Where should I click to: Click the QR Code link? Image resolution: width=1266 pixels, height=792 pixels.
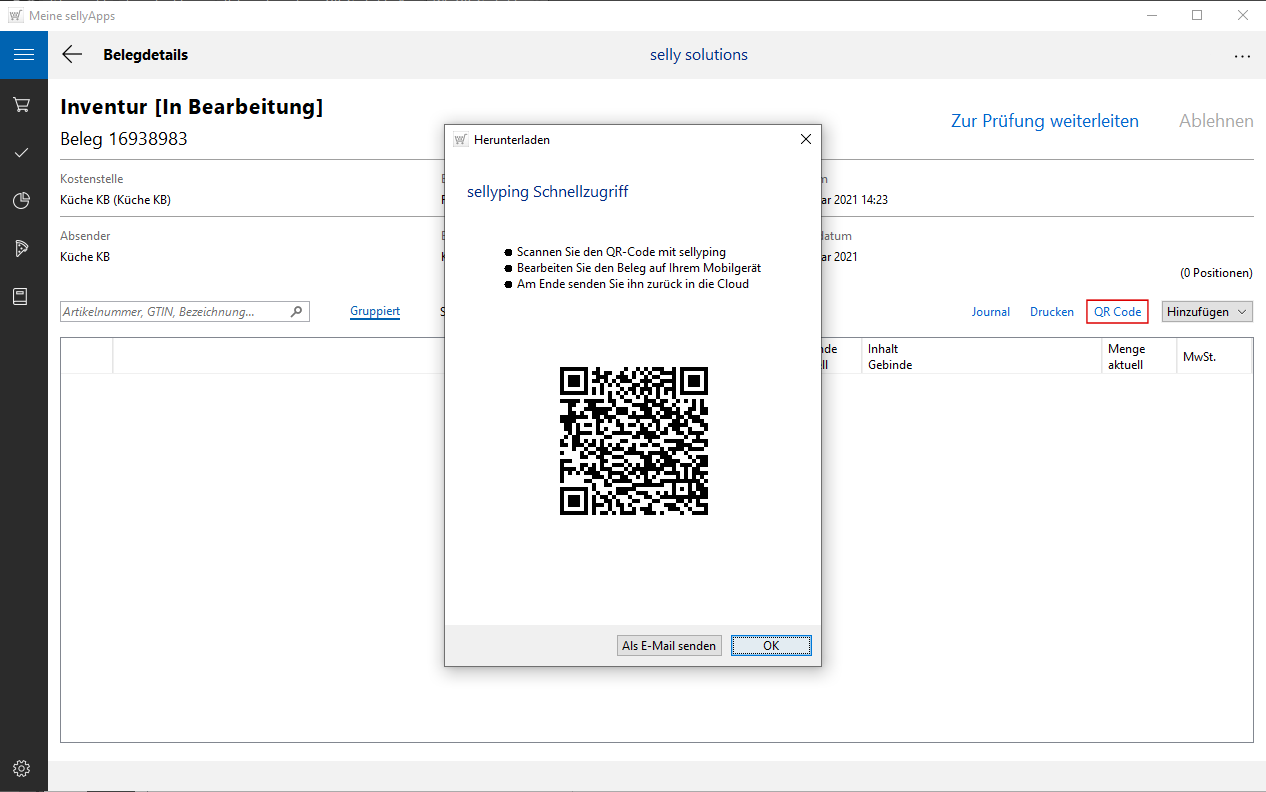[x=1117, y=312]
